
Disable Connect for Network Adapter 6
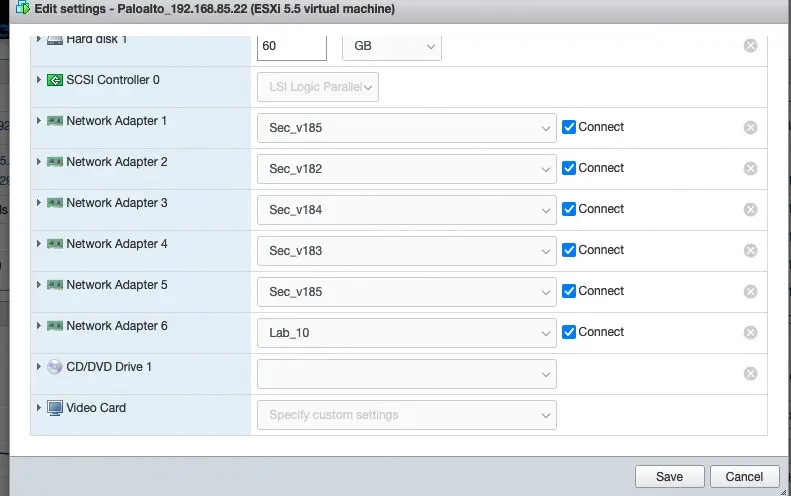point(569,332)
